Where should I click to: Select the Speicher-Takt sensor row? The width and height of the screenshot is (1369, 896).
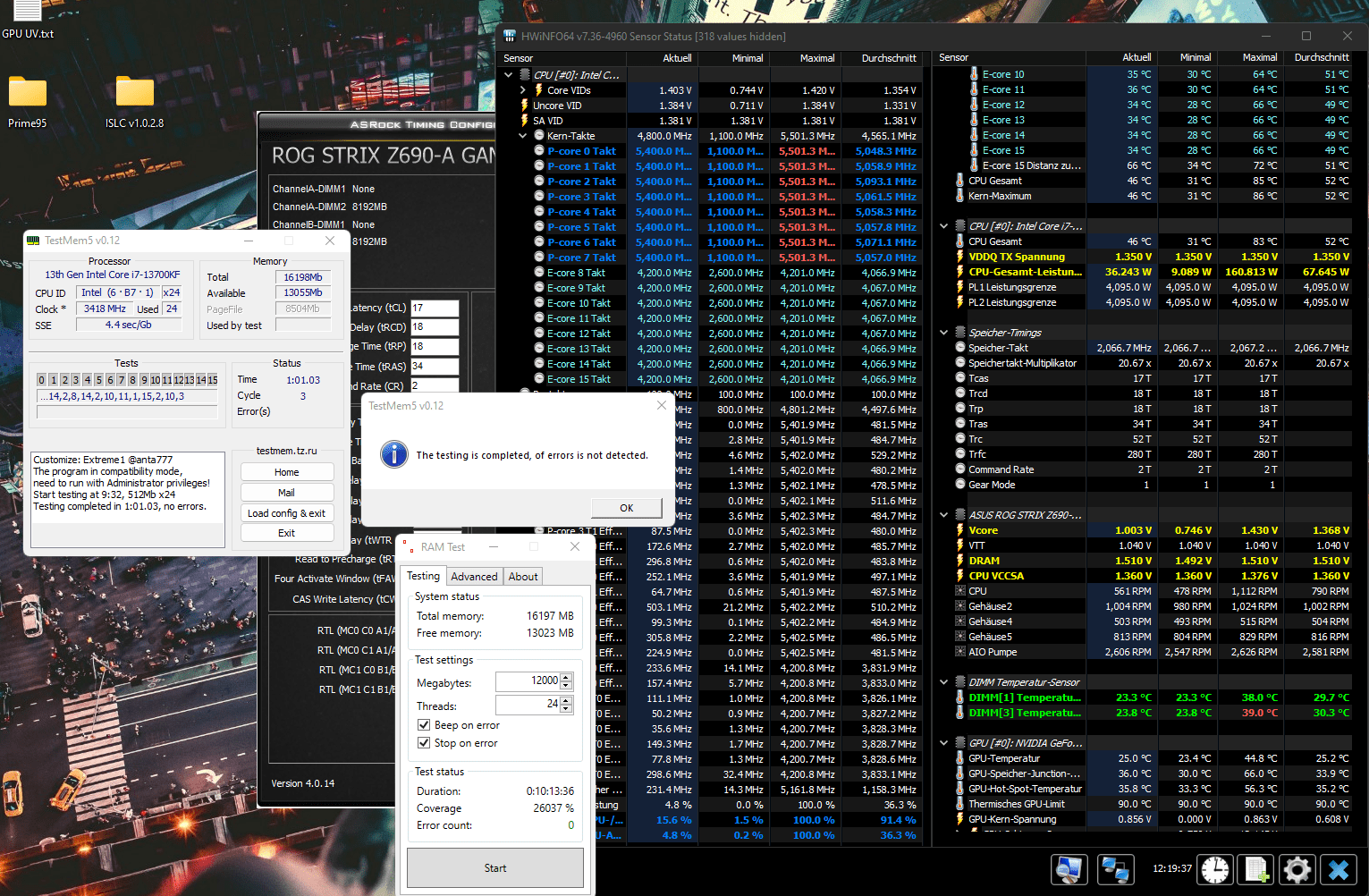(x=1152, y=348)
